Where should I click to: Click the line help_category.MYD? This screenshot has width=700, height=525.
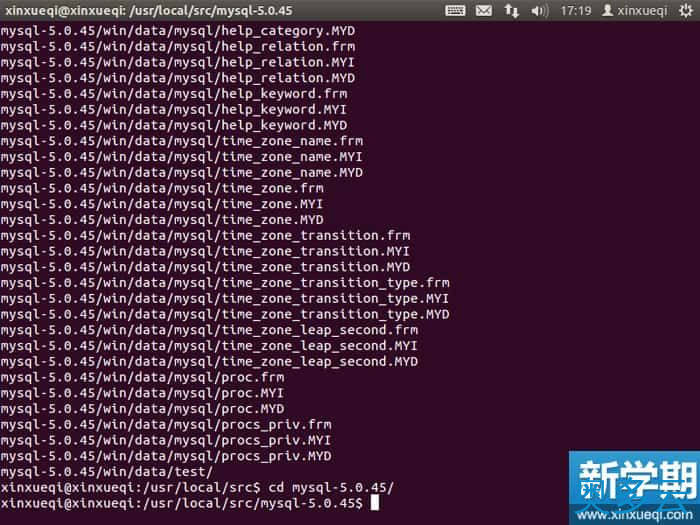178,31
